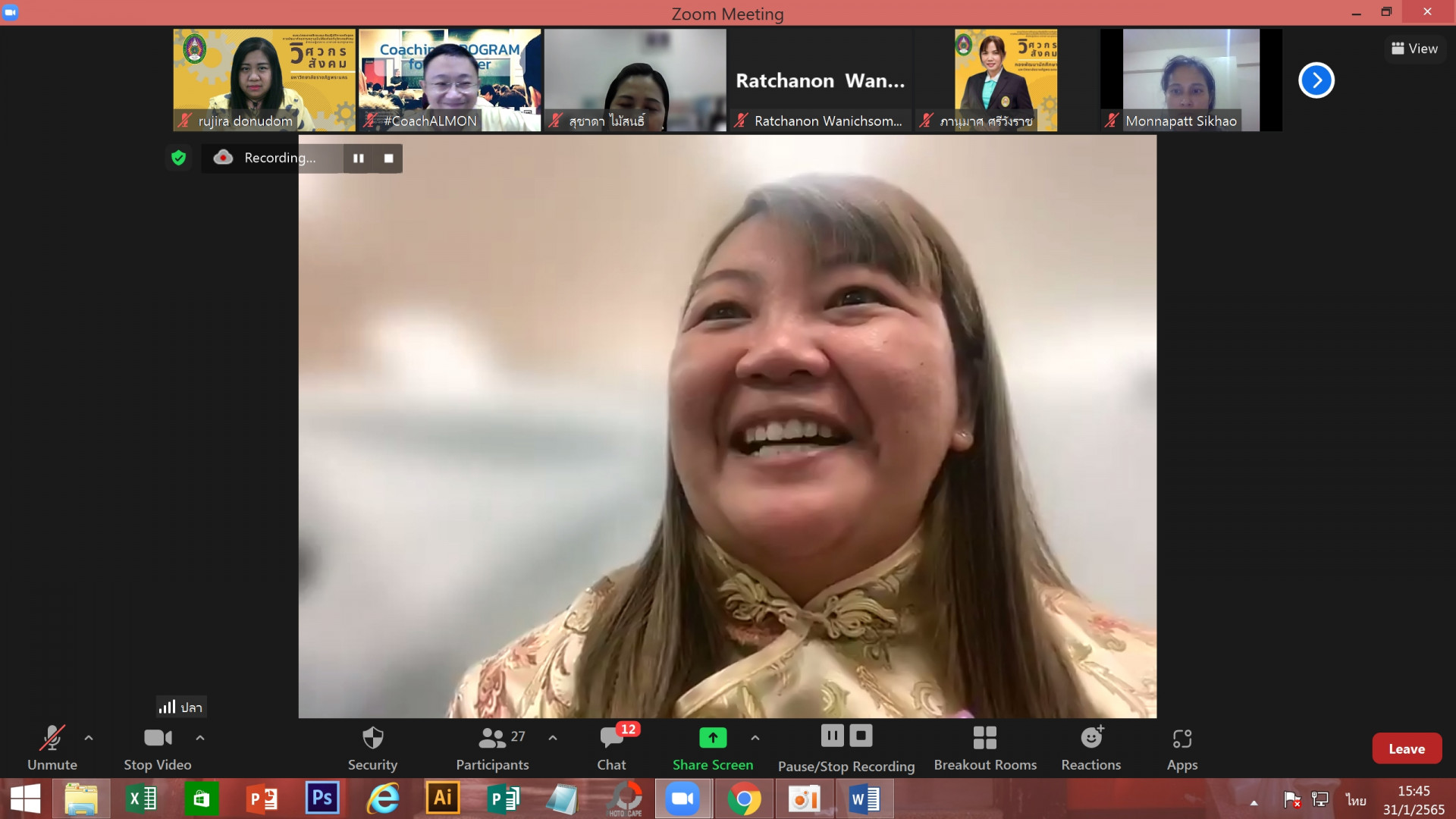
Task: Click the green Share Screen icon
Action: [712, 737]
